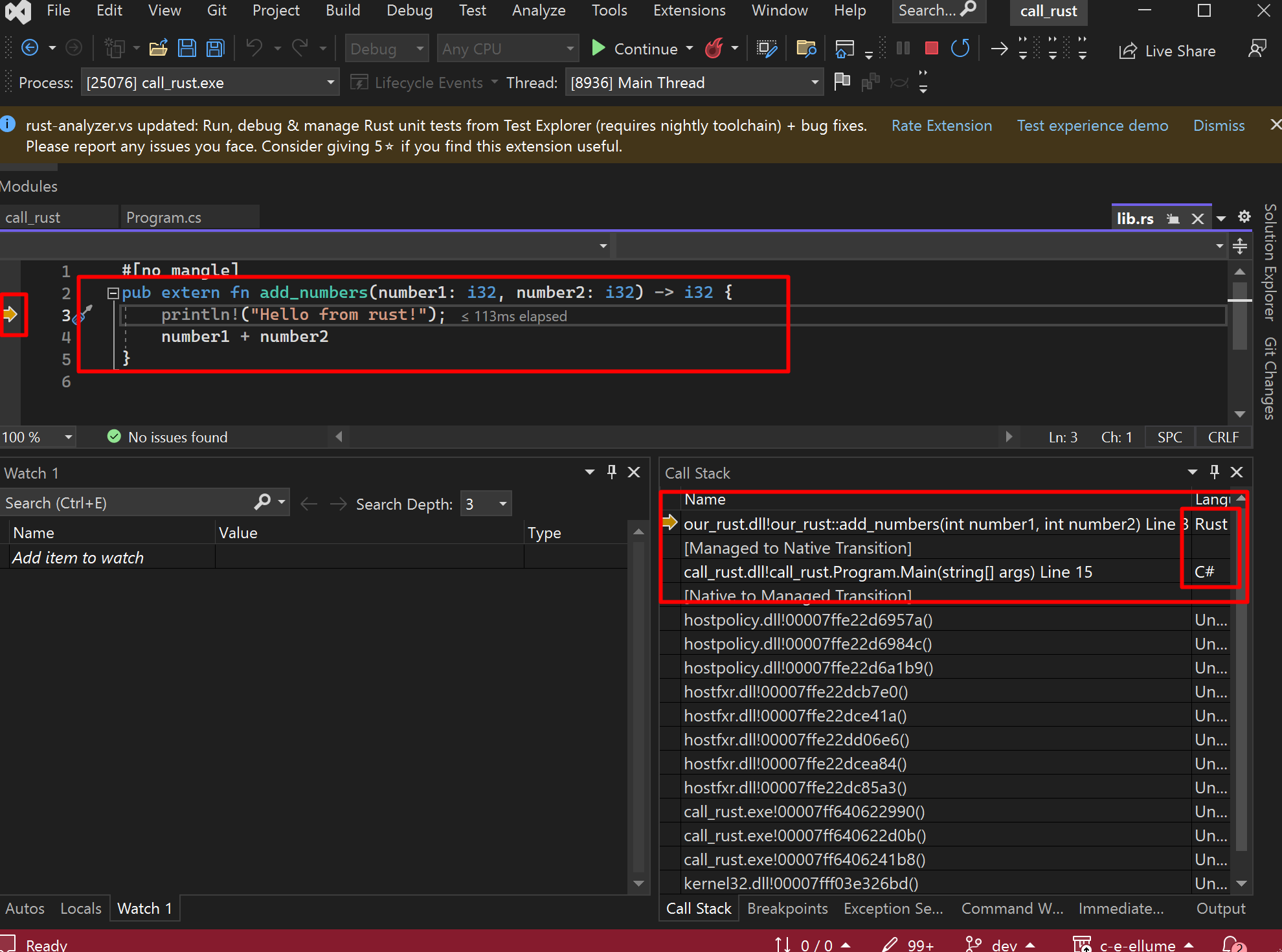Open lib.rs tab settings gear
Viewport: 1282px width, 952px height.
tap(1244, 217)
